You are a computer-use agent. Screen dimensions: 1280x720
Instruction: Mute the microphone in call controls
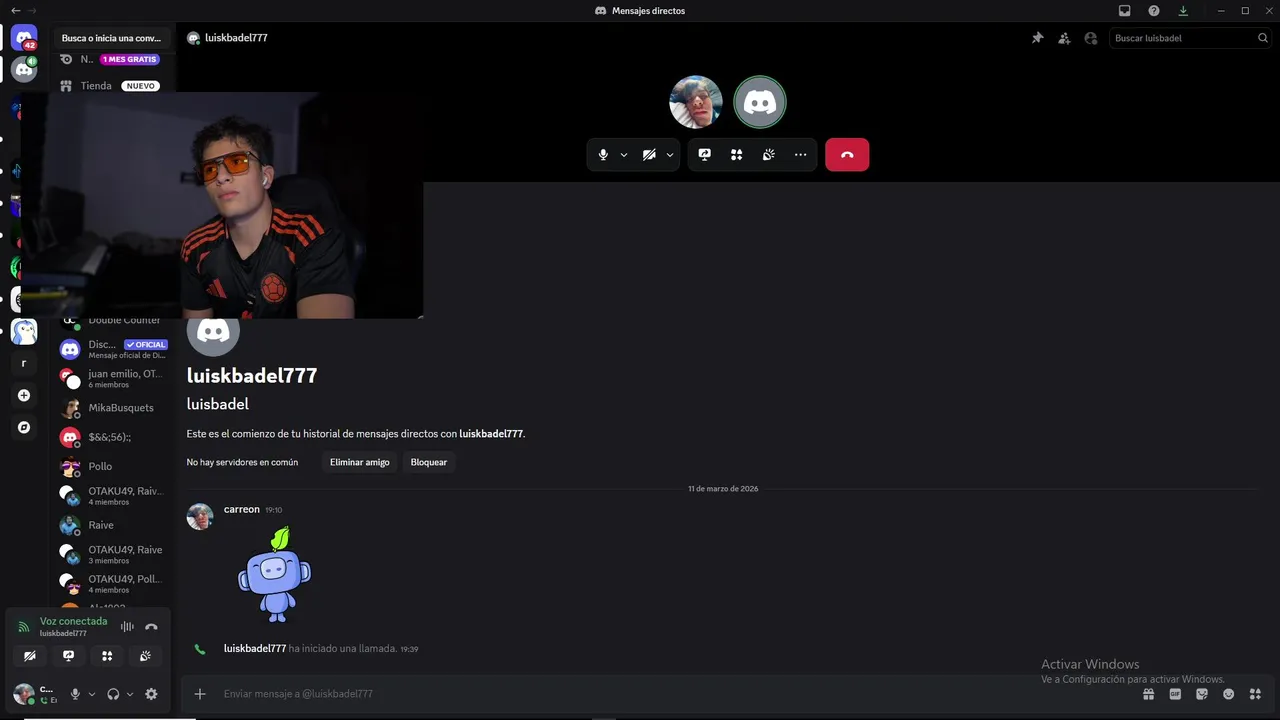tap(603, 155)
